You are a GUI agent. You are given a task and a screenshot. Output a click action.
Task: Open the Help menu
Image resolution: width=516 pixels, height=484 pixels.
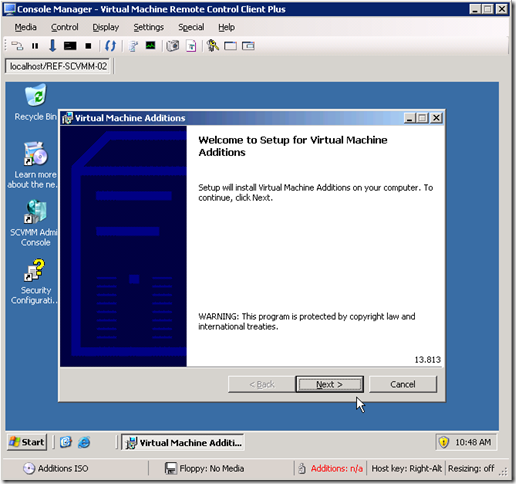(x=227, y=27)
